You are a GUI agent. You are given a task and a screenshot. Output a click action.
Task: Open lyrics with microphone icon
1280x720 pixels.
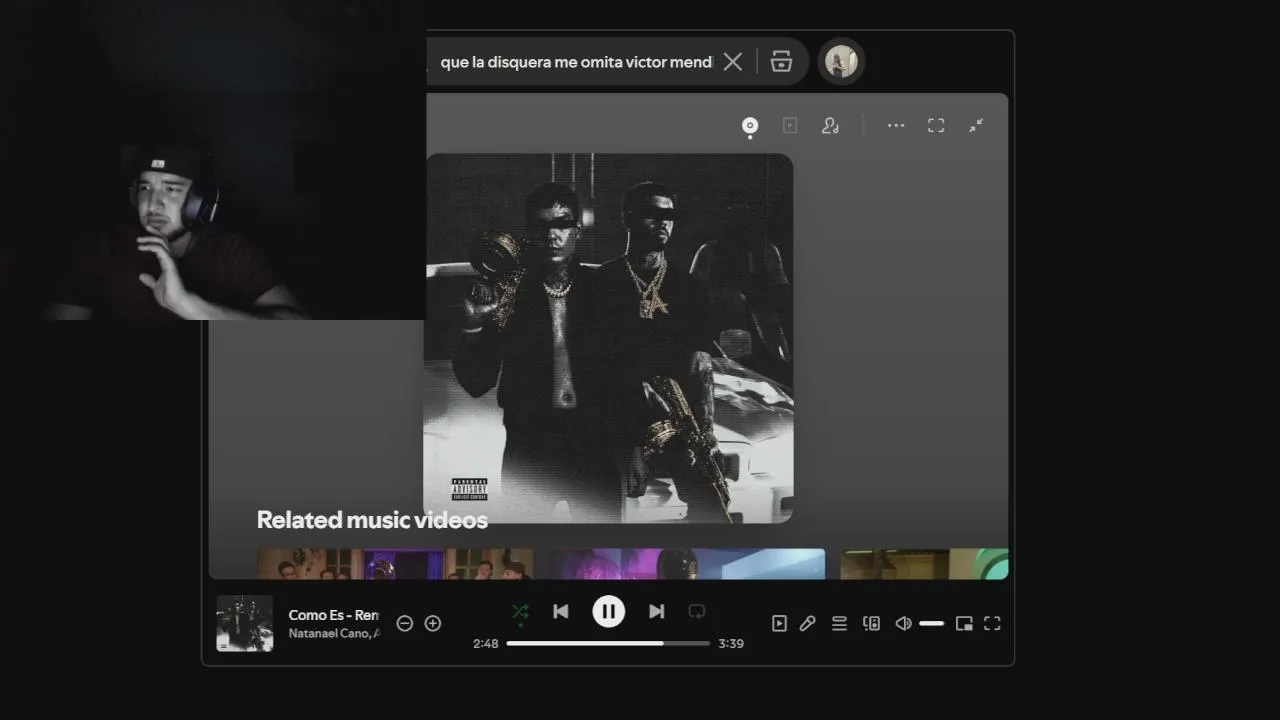click(x=808, y=623)
